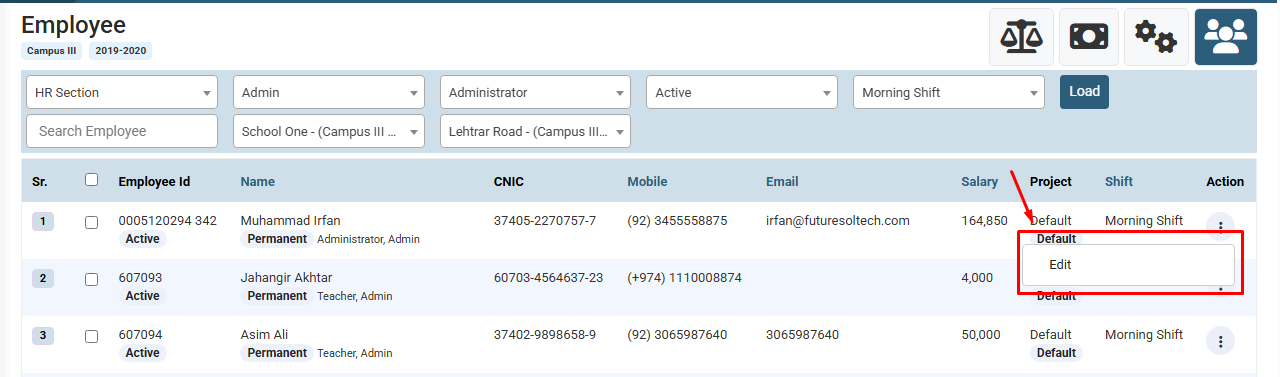Click the Sr. number 3 badge
This screenshot has width=1280, height=377.
[x=42, y=336]
